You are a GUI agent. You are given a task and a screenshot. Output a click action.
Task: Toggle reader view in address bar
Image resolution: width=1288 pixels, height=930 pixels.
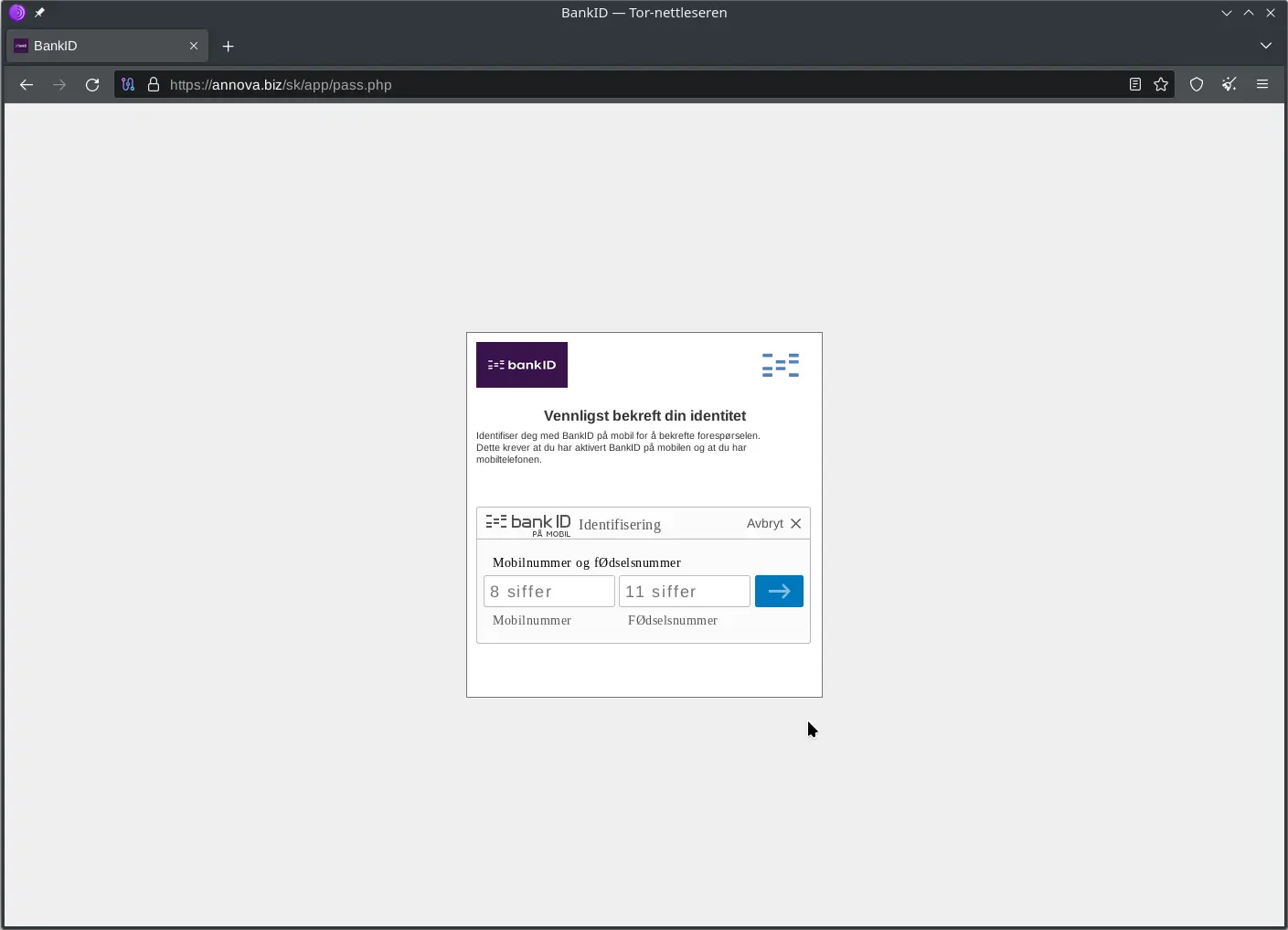1135,85
